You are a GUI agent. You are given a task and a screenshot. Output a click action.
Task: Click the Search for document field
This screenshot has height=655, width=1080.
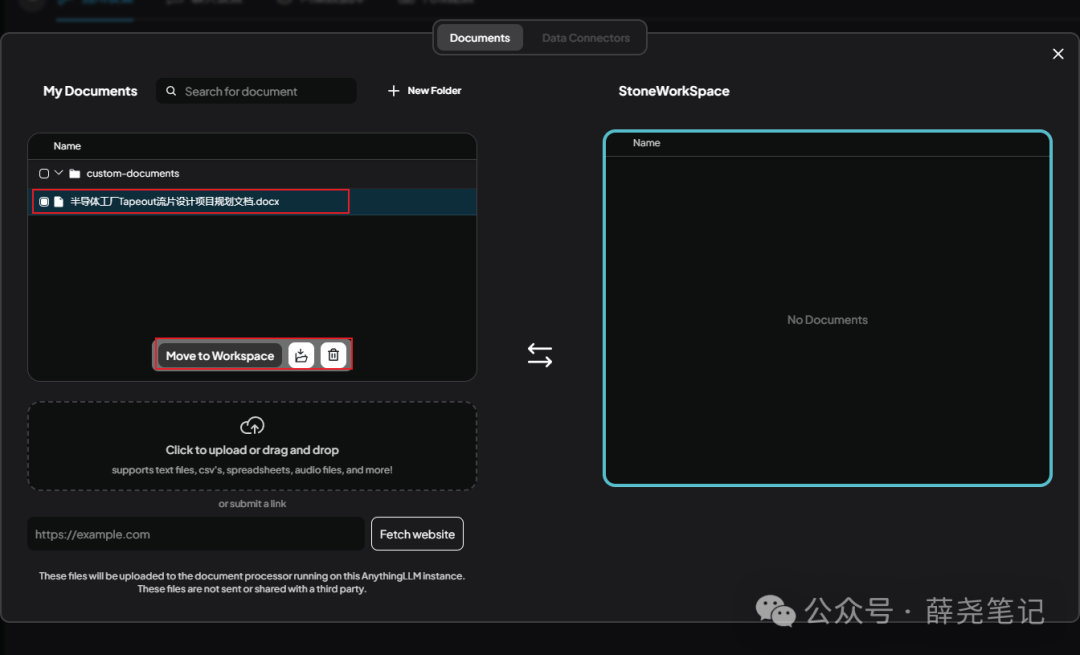[256, 91]
